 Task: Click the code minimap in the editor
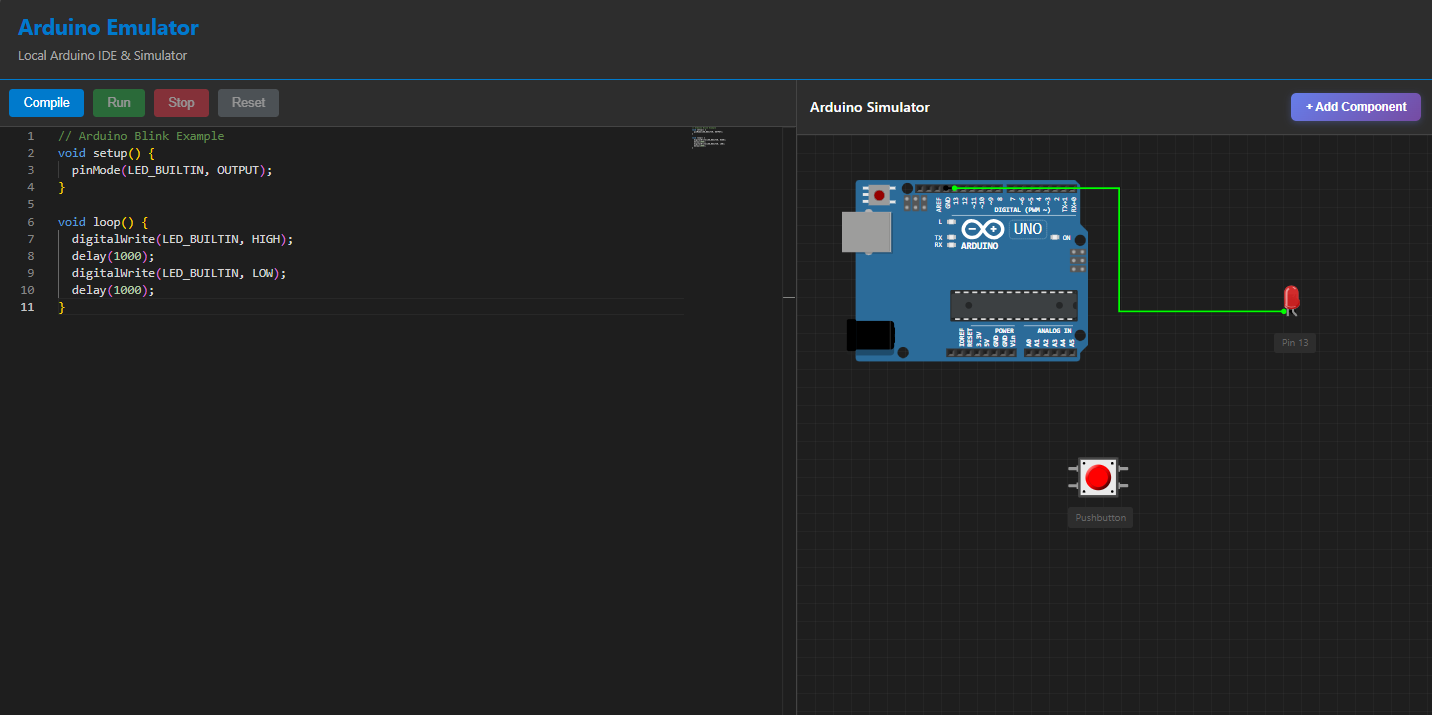pos(708,138)
